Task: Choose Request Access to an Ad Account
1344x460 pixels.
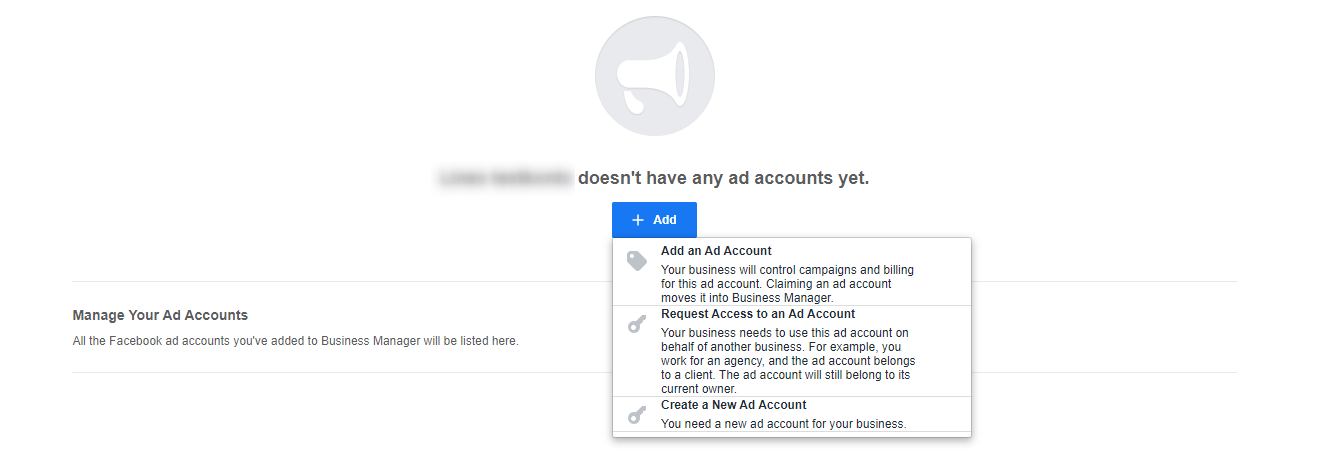Action: pos(792,351)
